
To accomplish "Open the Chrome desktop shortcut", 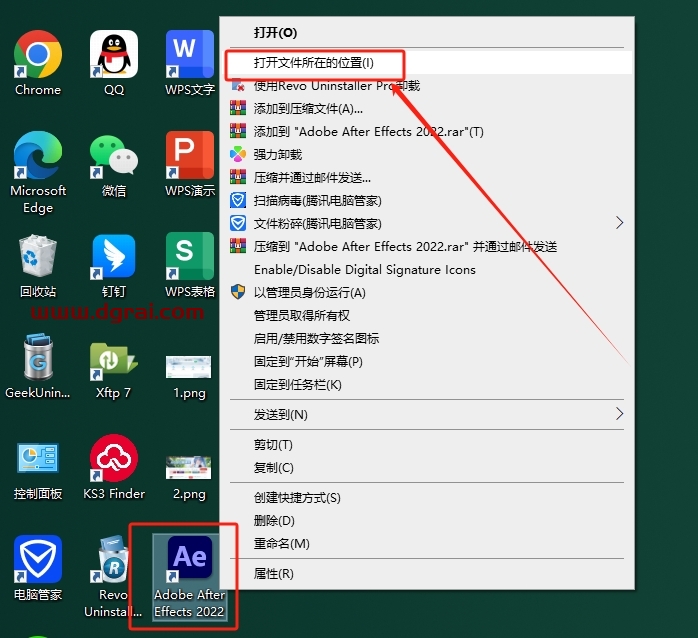I will click(x=38, y=56).
